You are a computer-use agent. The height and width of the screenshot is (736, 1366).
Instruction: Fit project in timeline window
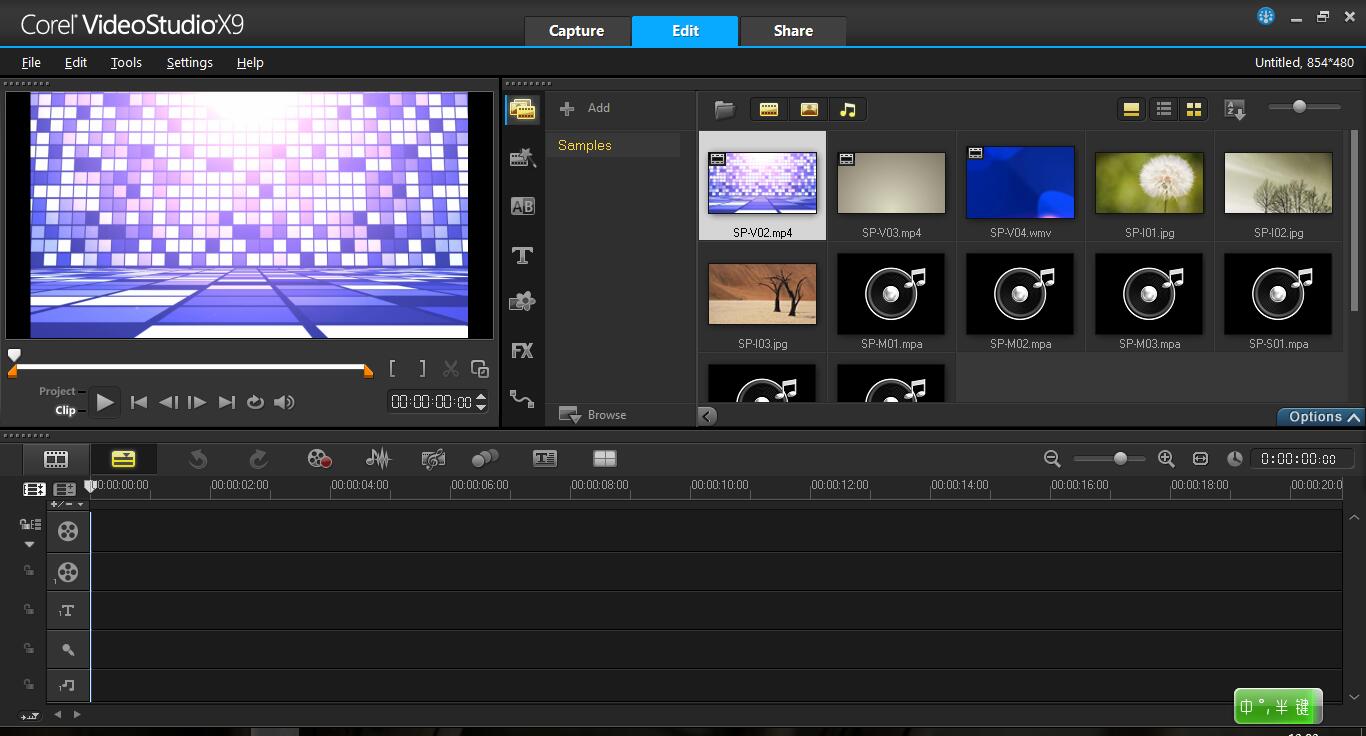(1201, 459)
